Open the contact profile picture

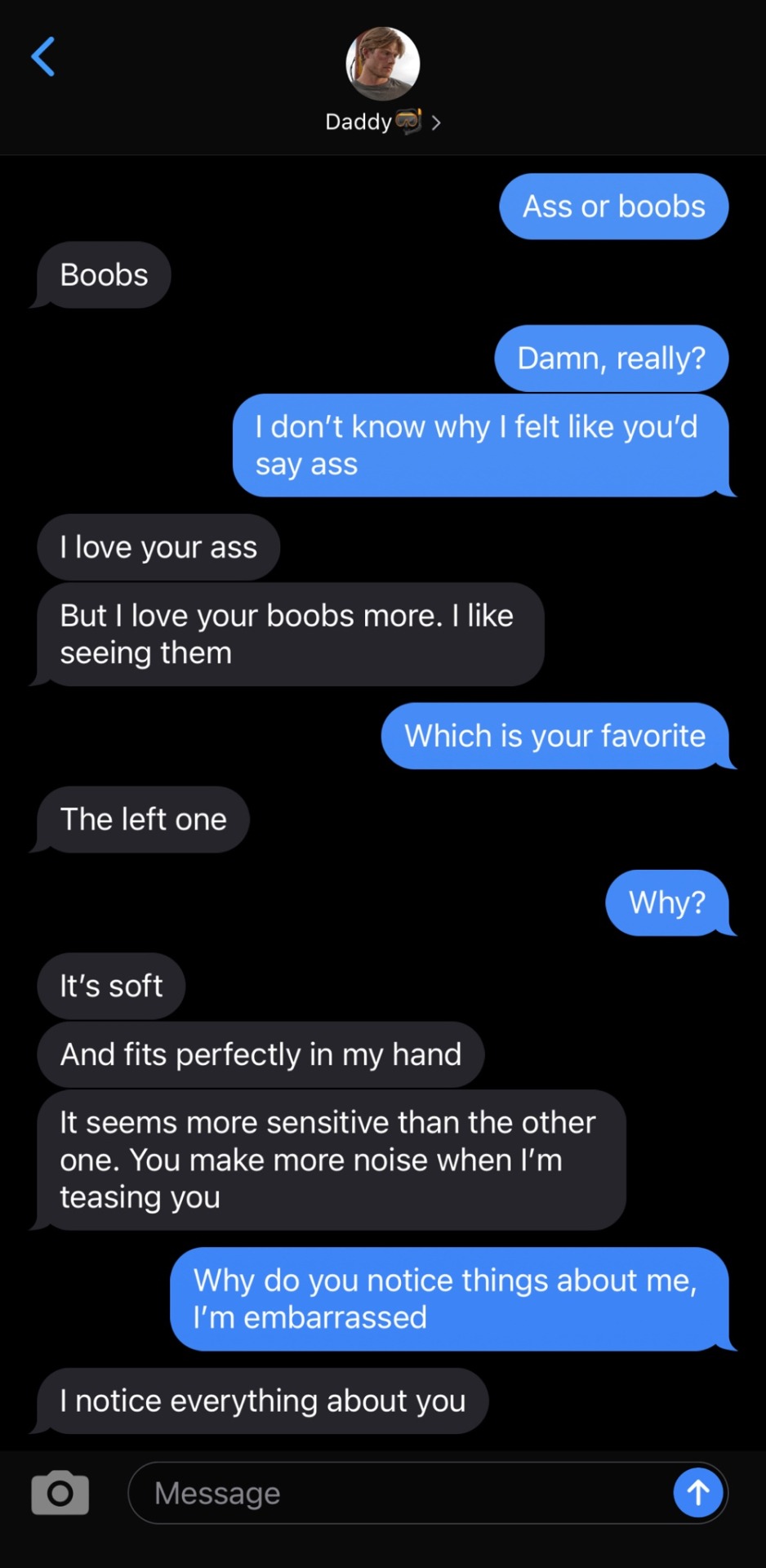[383, 64]
